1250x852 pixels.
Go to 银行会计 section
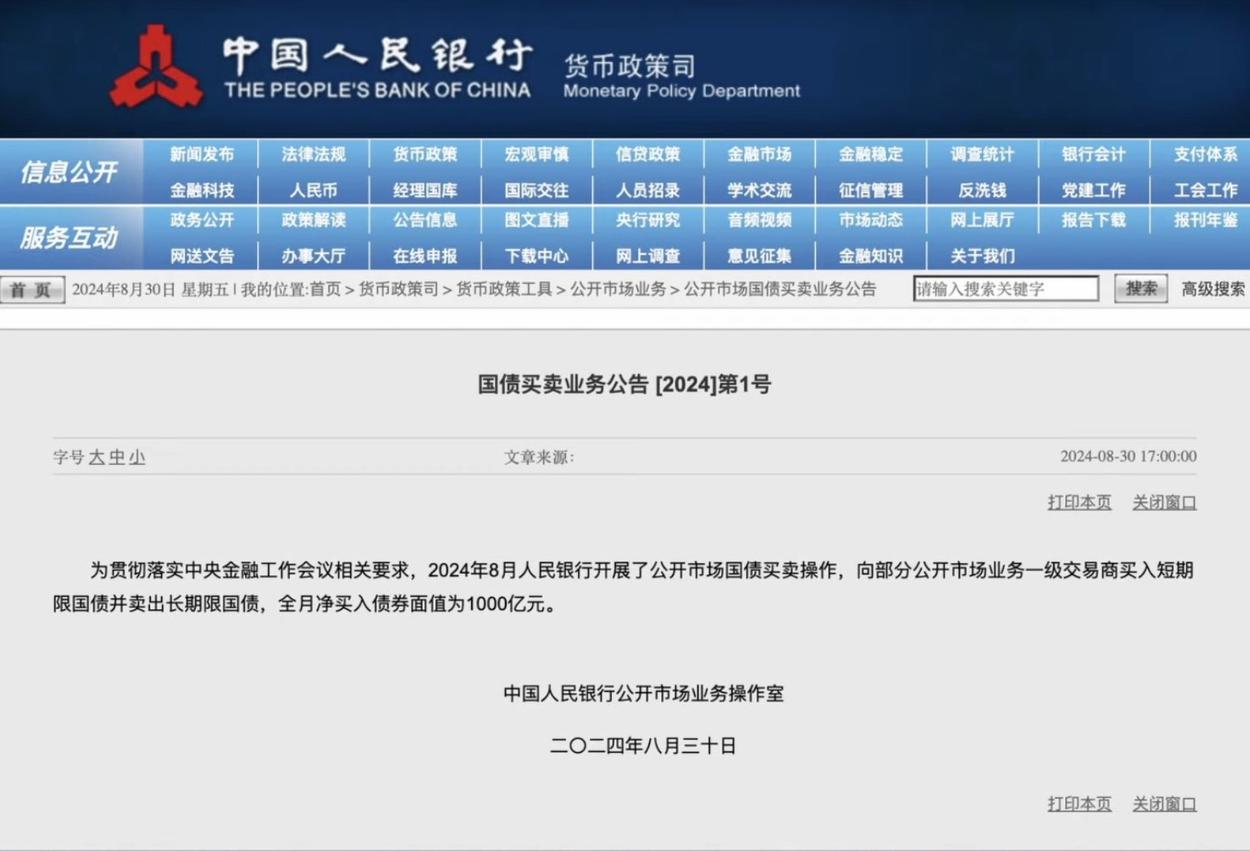coord(1094,155)
